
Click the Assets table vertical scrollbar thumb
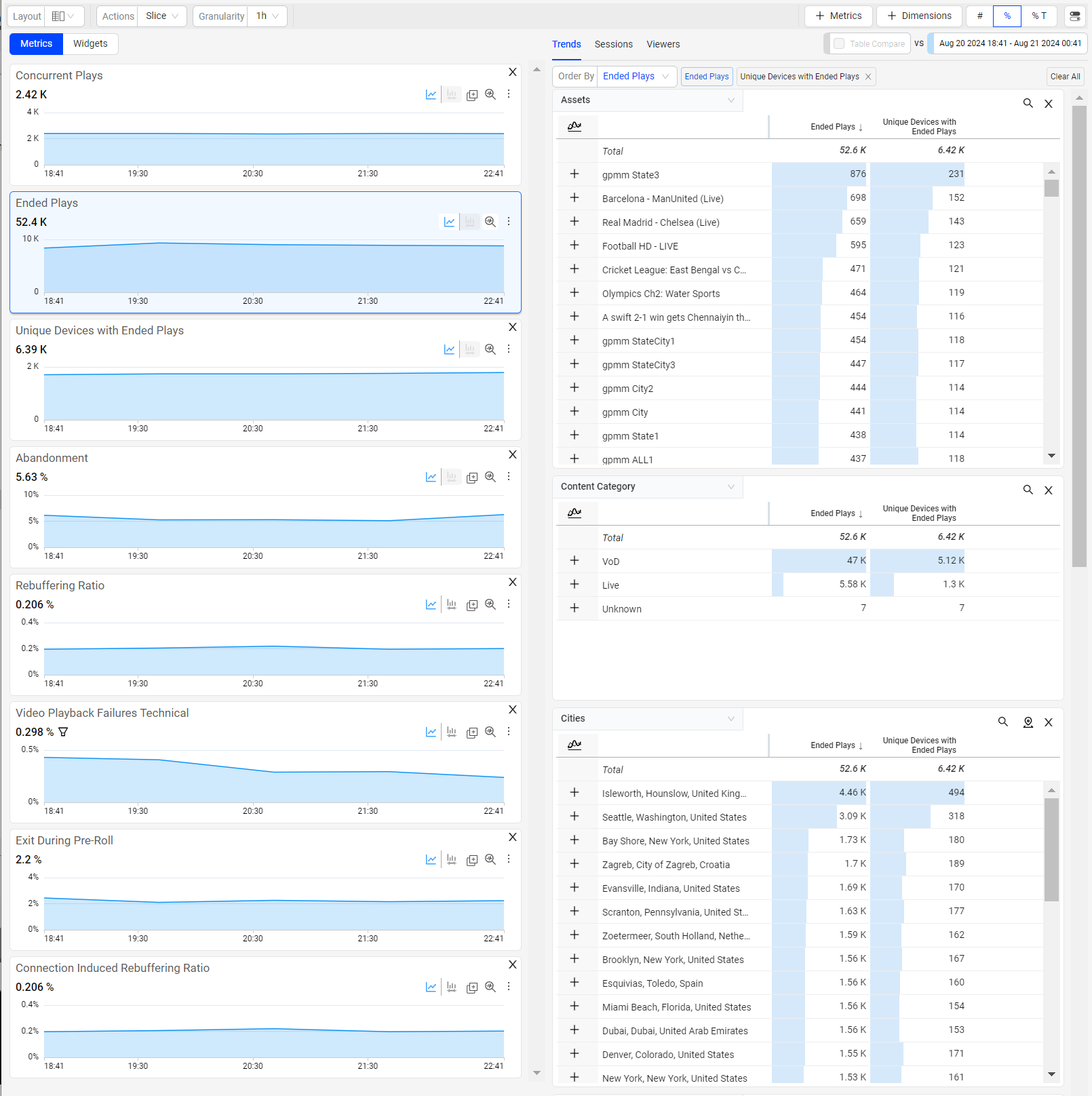click(x=1051, y=188)
